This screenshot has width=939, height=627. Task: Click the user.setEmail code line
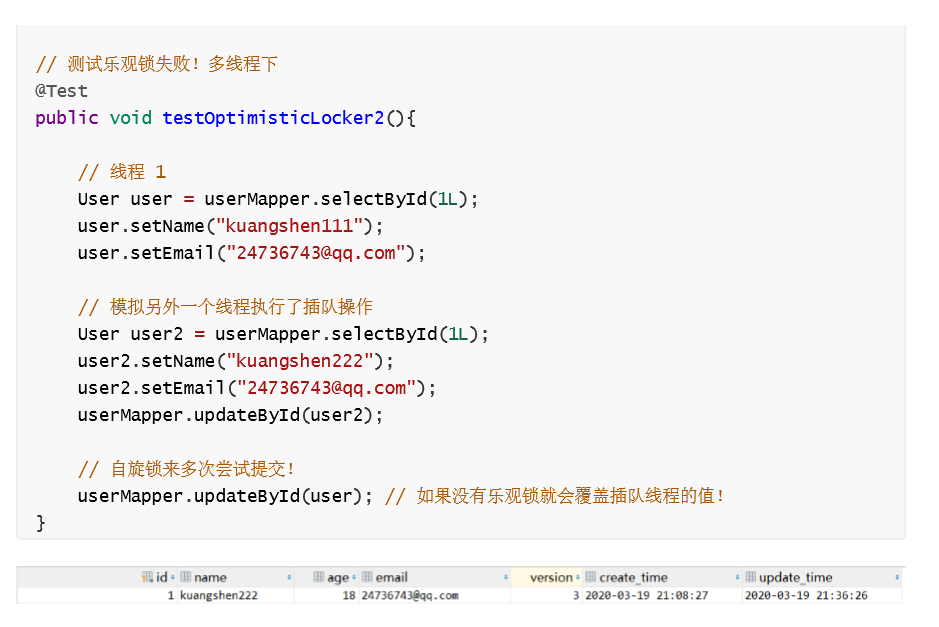252,253
